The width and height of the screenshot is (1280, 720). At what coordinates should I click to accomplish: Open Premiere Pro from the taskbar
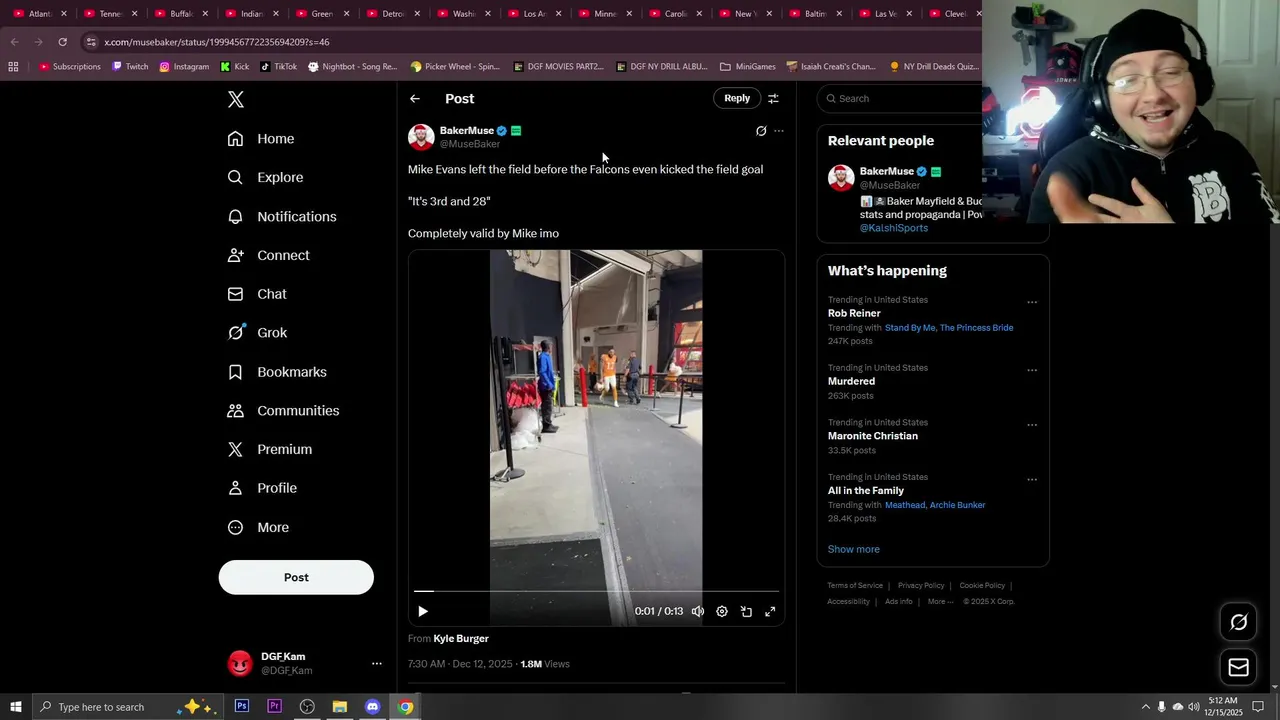click(x=274, y=707)
